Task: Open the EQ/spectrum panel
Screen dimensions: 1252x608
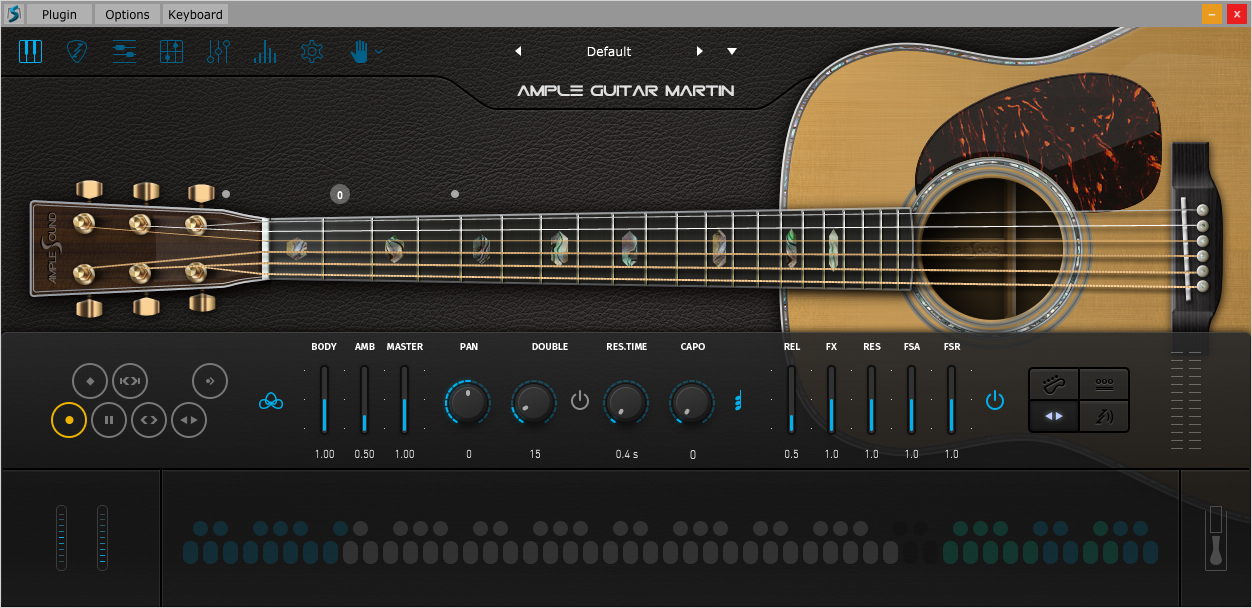Action: (264, 51)
